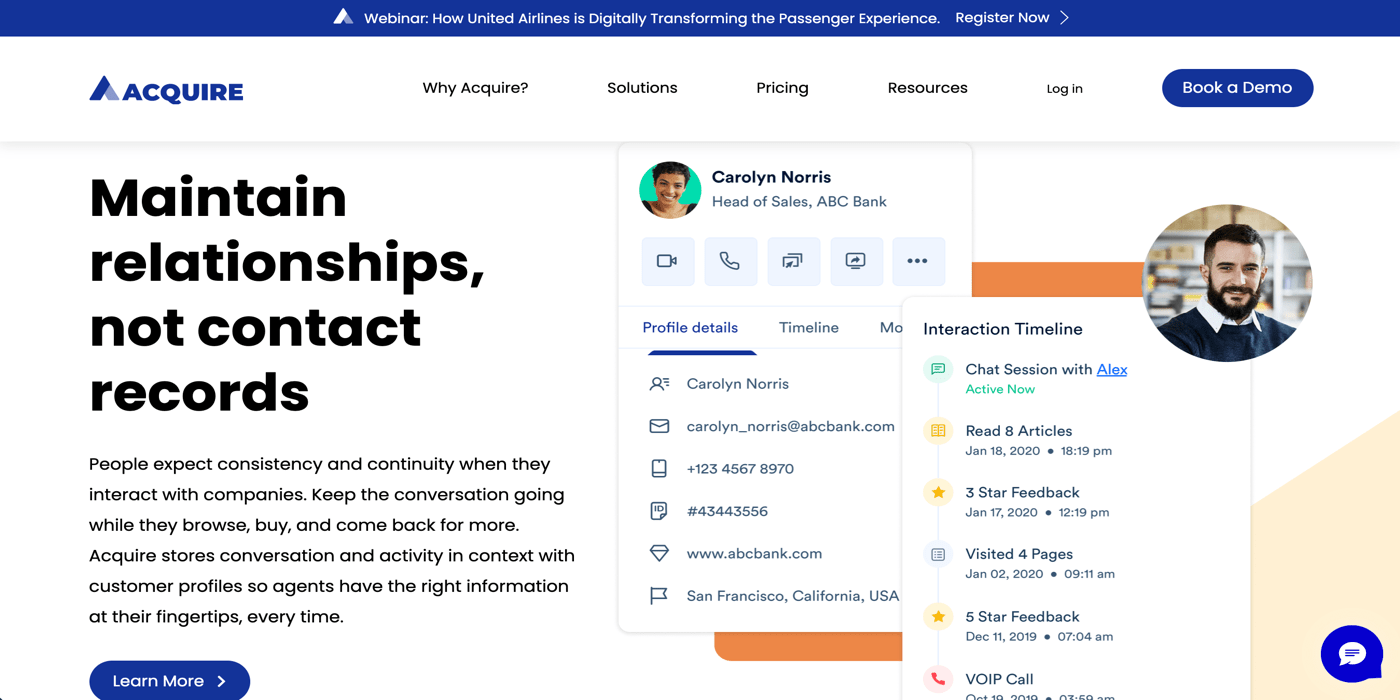Click the flag icon by San Francisco
This screenshot has width=1400, height=700.
659,596
